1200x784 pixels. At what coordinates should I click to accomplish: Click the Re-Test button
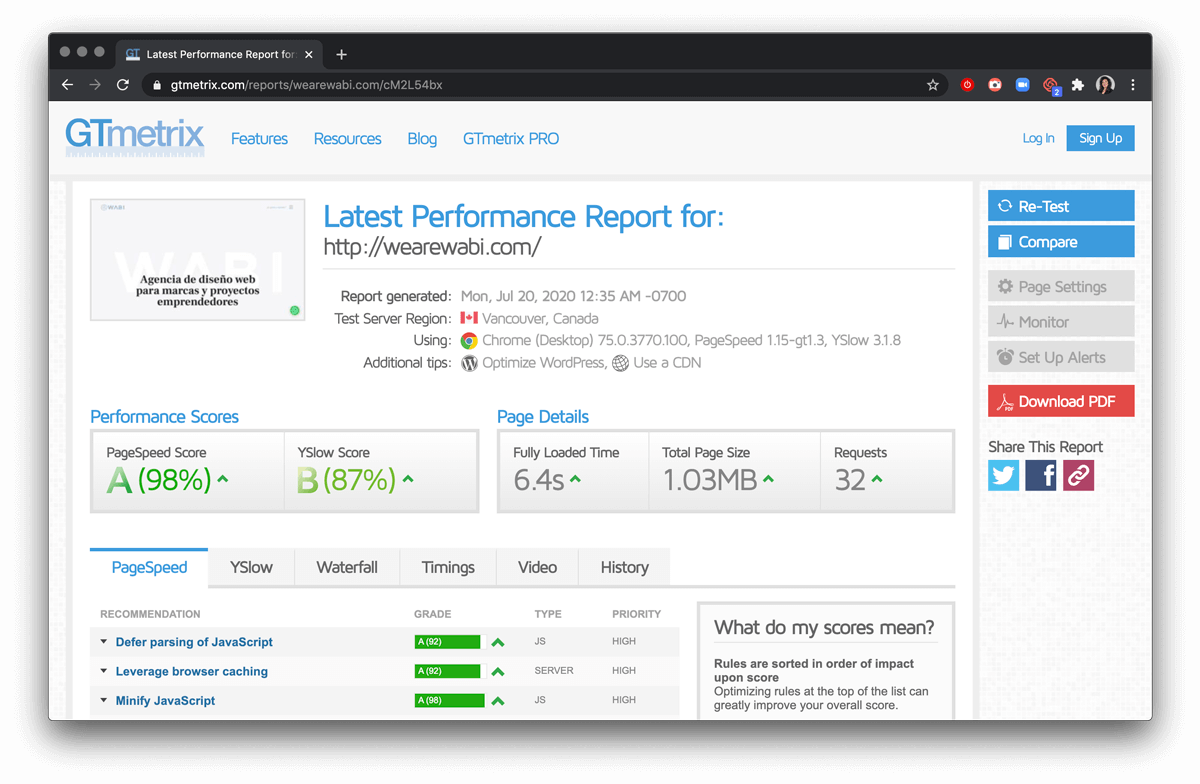[x=1061, y=206]
